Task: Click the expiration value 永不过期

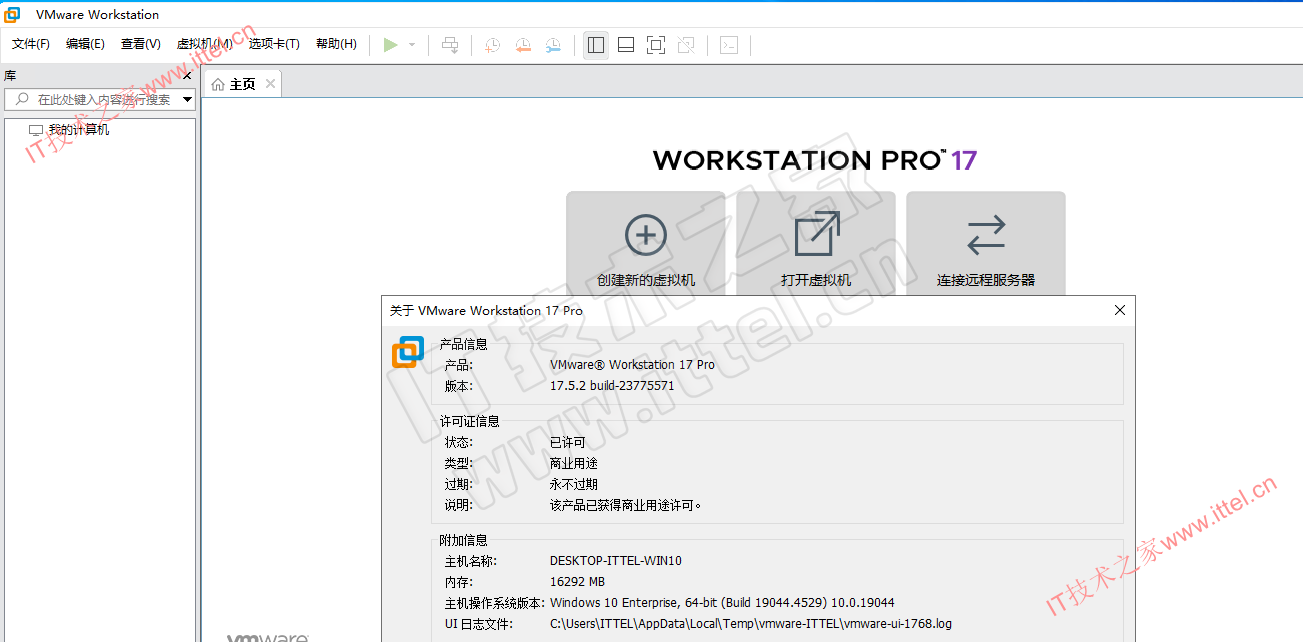Action: [574, 484]
